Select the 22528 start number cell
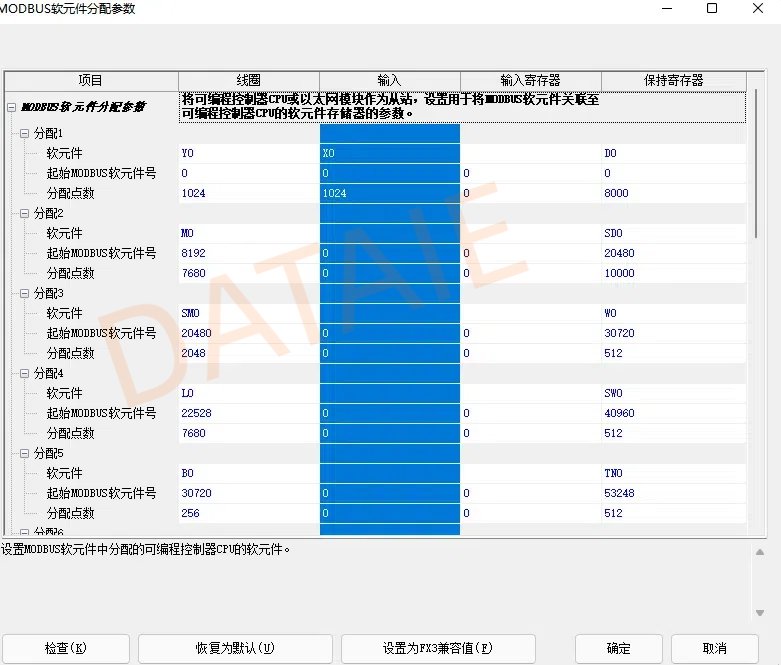Viewport: 781px width, 665px height. coord(249,413)
